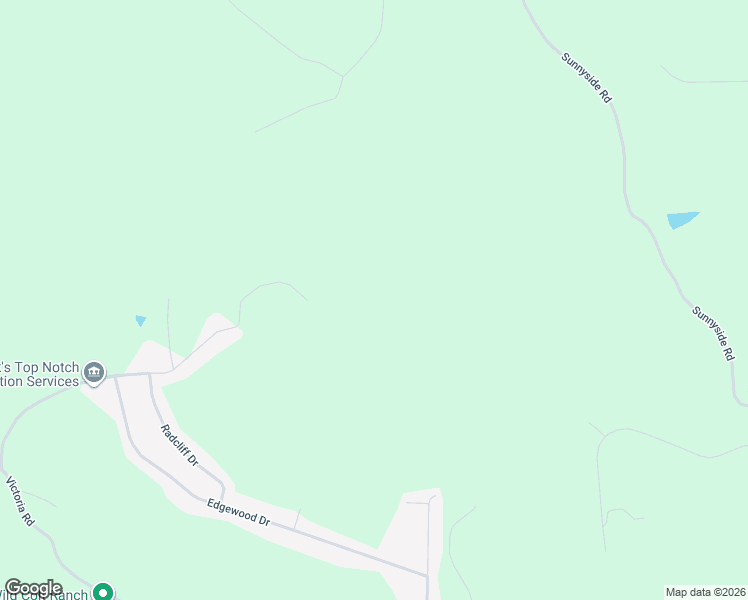Select the lower Sunnyside Rd label
Screen dimensions: 748x600
click(713, 333)
